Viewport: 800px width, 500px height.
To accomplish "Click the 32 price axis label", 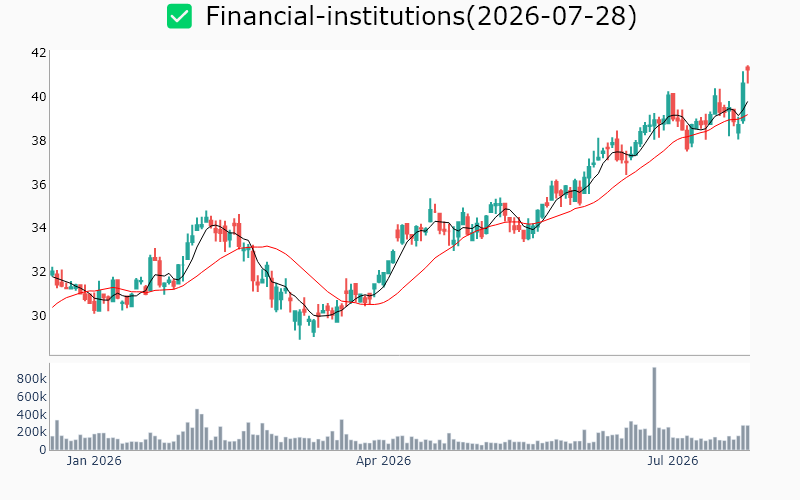I will click(39, 271).
